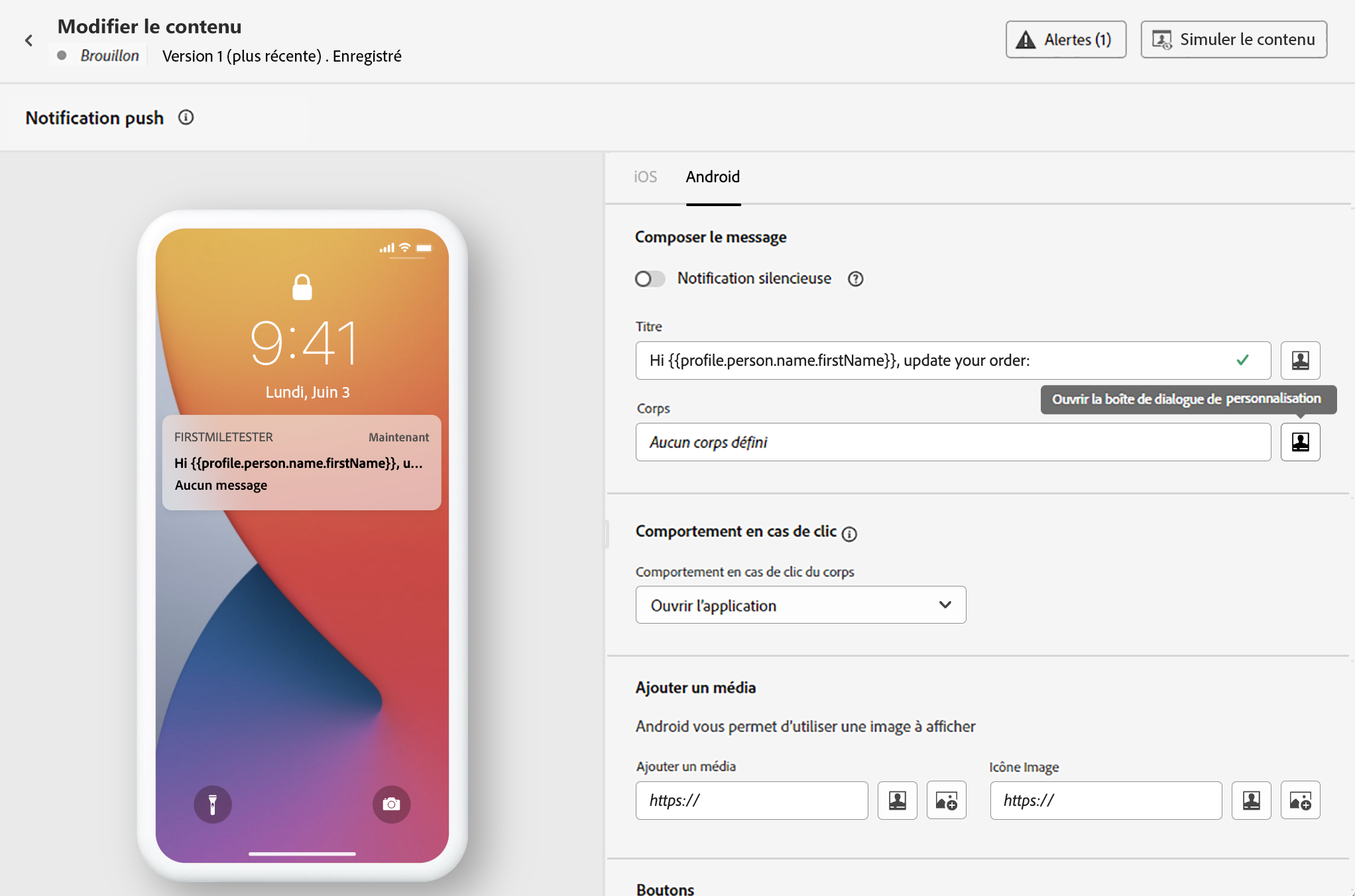Open personalization for Ajouter un média URL
This screenshot has width=1355, height=896.
point(897,801)
